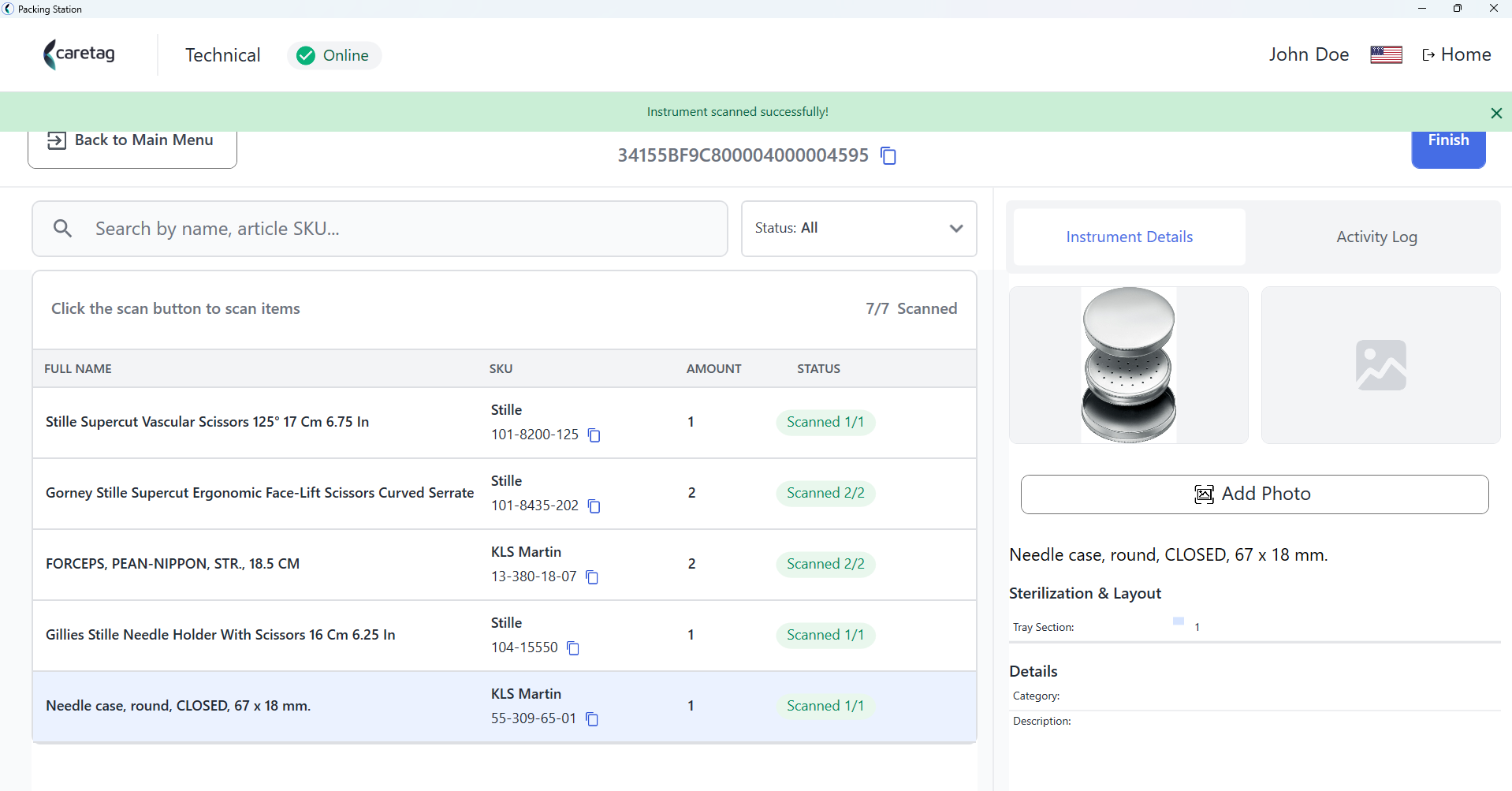Click the caretag logo
This screenshot has width=1512, height=791.
[79, 54]
